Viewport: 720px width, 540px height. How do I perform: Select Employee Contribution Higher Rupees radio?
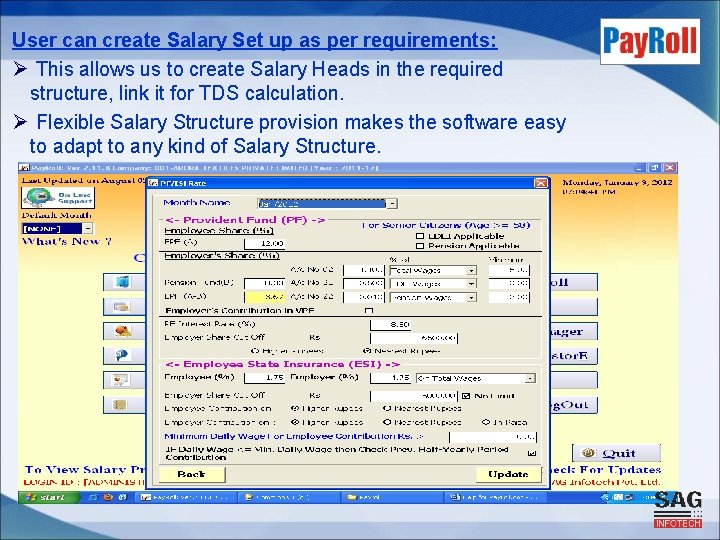pyautogui.click(x=295, y=408)
